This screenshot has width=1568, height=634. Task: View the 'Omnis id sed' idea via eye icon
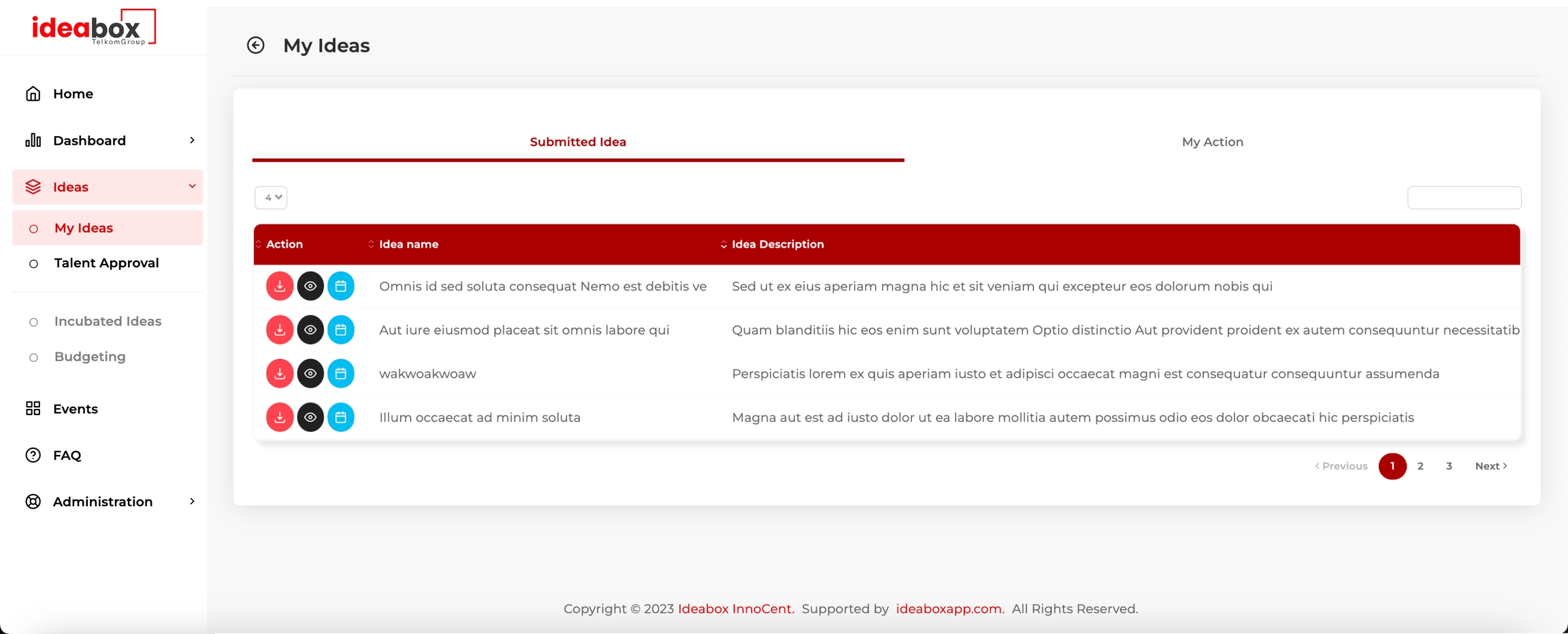(310, 286)
